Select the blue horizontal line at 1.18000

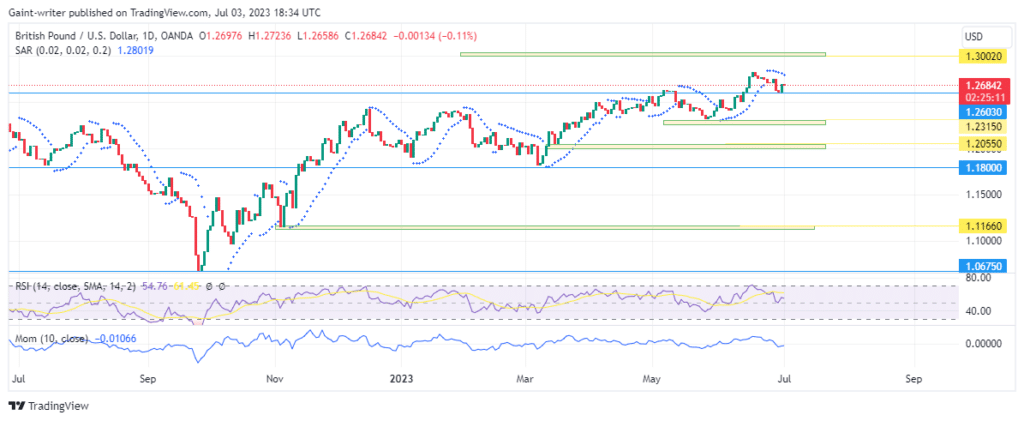(x=482, y=168)
